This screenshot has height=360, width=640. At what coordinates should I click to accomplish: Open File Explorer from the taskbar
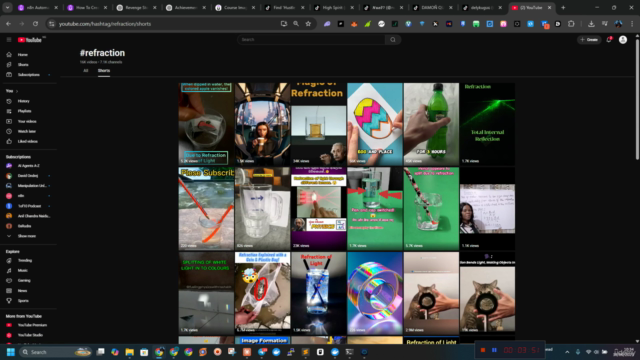click(129, 352)
